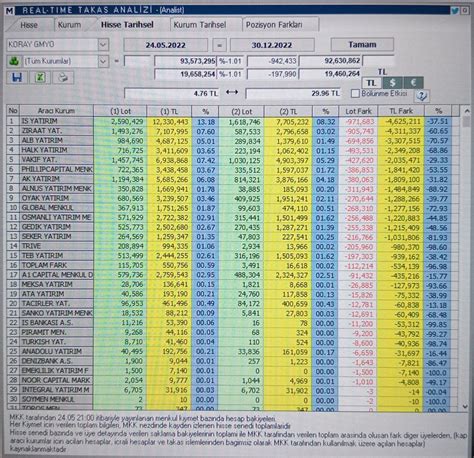Viewport: 474px width, 458px height.
Task: Select the ANADOLU YATIRIM row
Action: point(233,352)
